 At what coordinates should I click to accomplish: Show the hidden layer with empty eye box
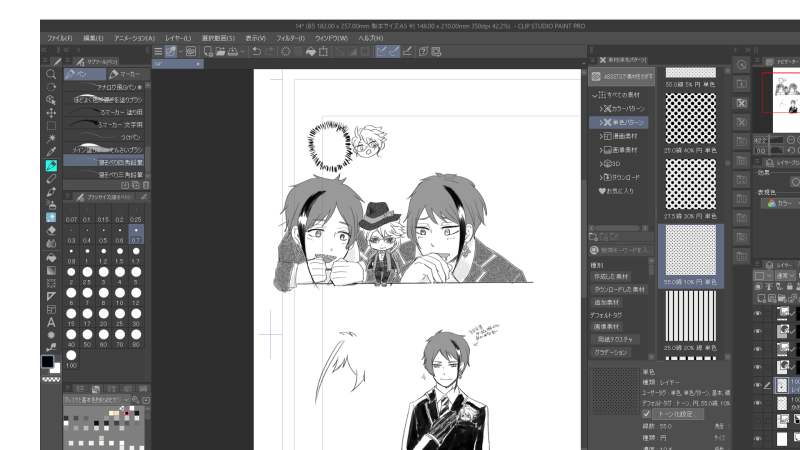coord(758,421)
